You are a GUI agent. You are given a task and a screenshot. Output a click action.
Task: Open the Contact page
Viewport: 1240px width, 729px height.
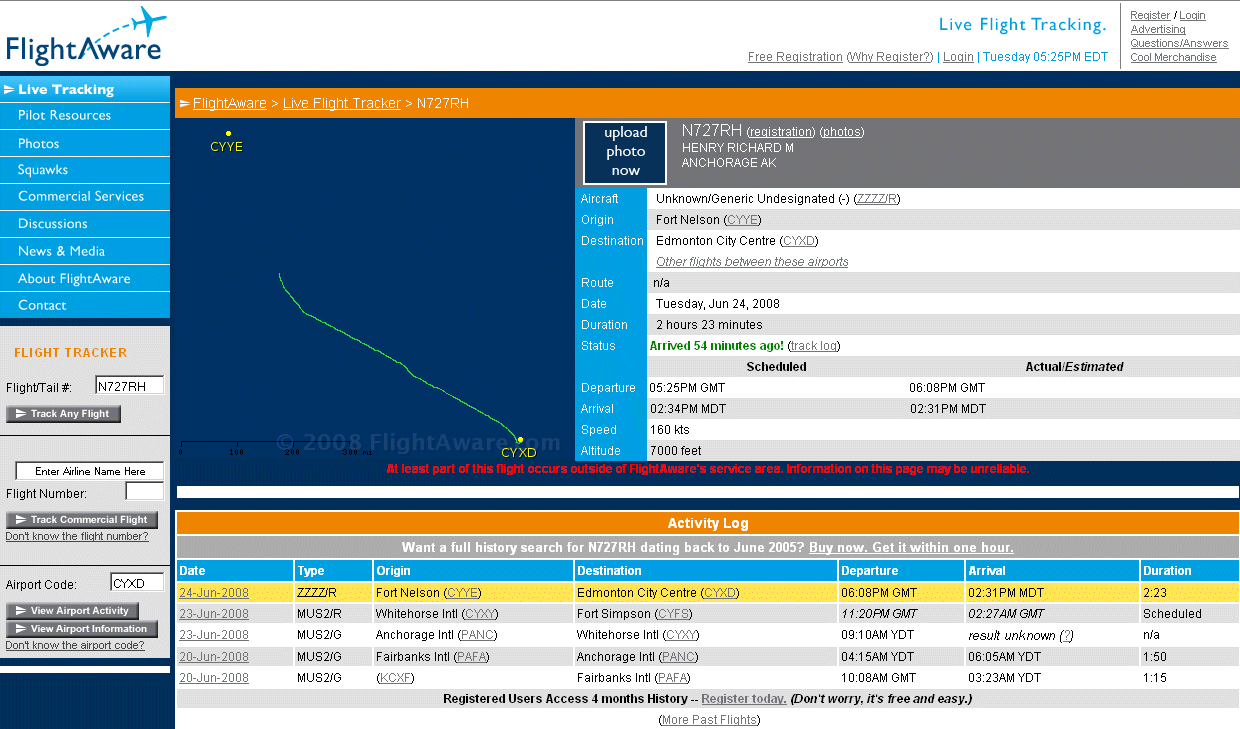tap(85, 305)
